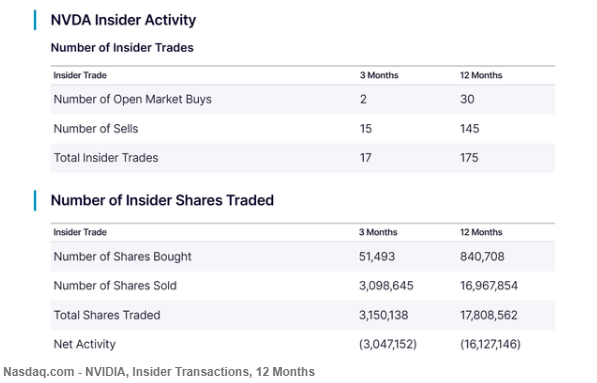Image resolution: width=597 pixels, height=383 pixels.
Task: Select the Number of Insider Trades subheading
Action: click(122, 48)
